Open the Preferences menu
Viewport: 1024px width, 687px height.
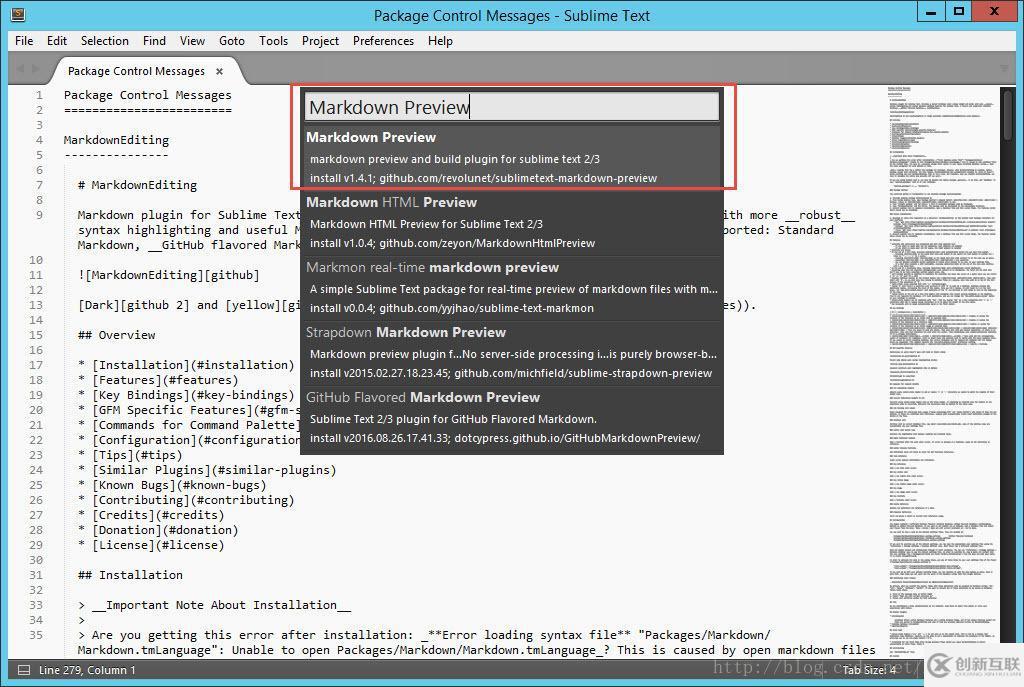tap(383, 40)
